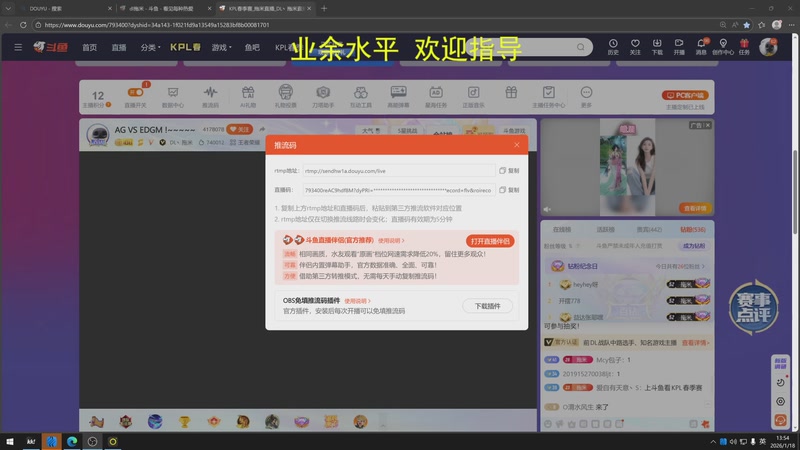Open Microsoft Edge in taskbar
The height and width of the screenshot is (450, 800).
pos(72,441)
